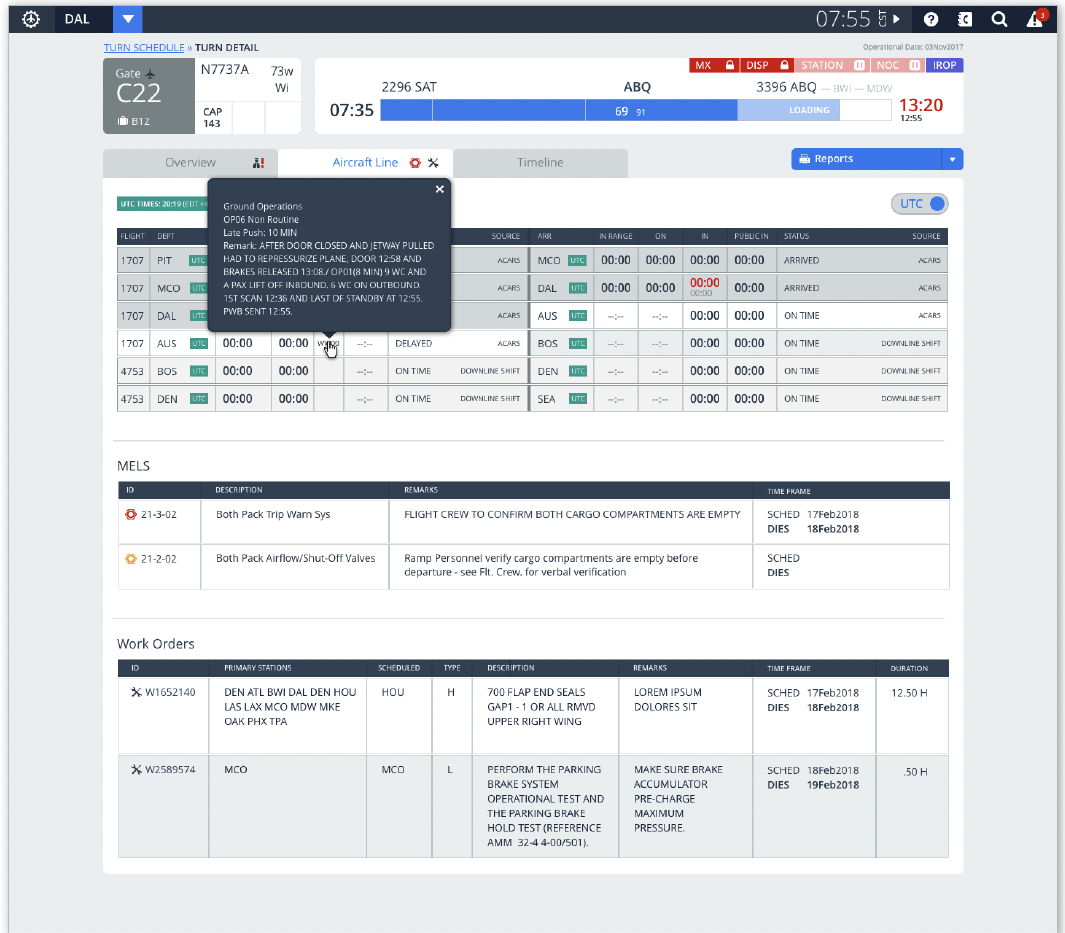This screenshot has width=1065, height=933.
Task: Open the alerts warning triangle icon
Action: pos(1035,20)
